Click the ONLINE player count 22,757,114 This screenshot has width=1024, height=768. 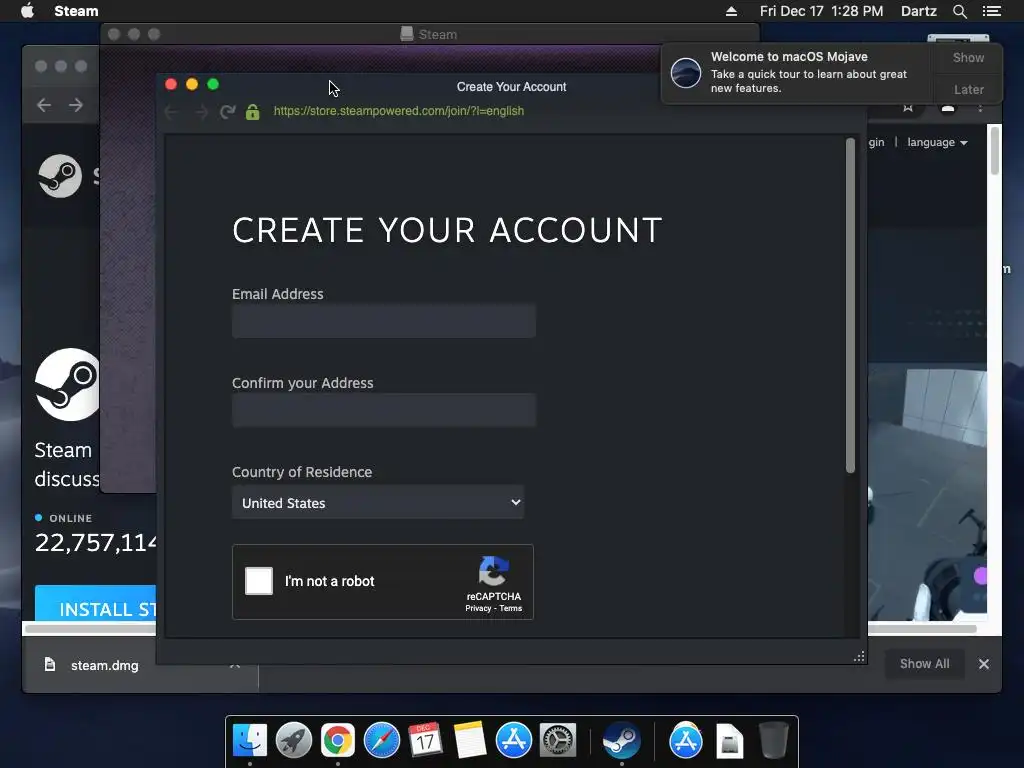[x=96, y=543]
